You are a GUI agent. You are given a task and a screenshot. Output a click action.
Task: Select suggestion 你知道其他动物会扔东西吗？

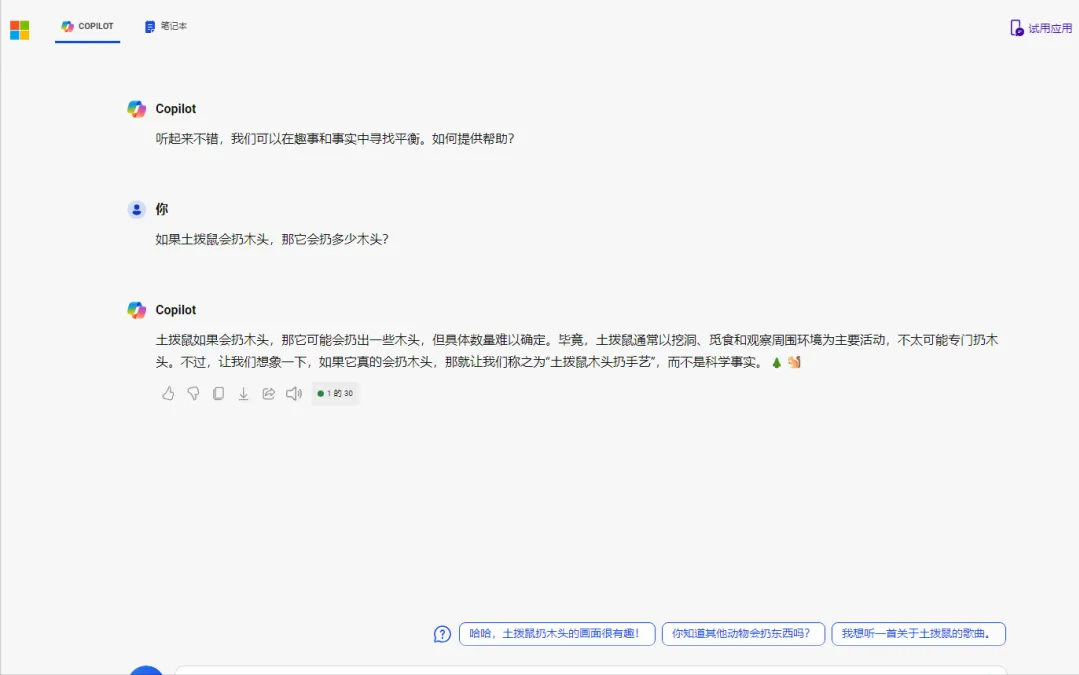click(x=743, y=634)
